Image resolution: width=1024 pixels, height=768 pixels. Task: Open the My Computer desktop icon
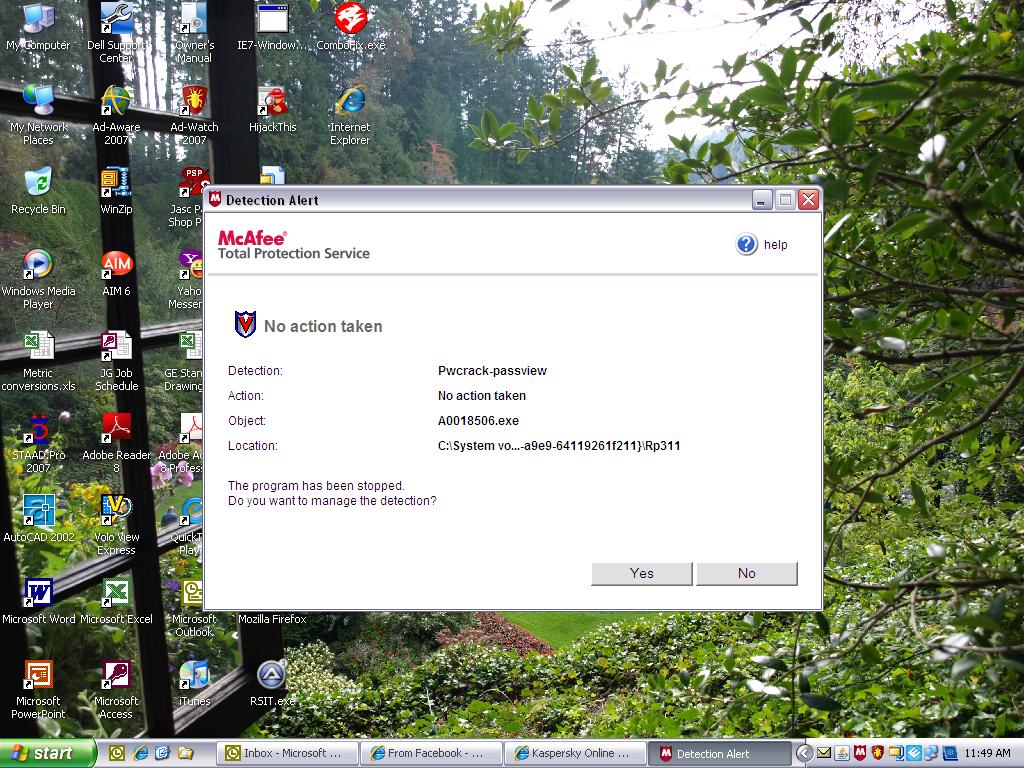[x=38, y=27]
